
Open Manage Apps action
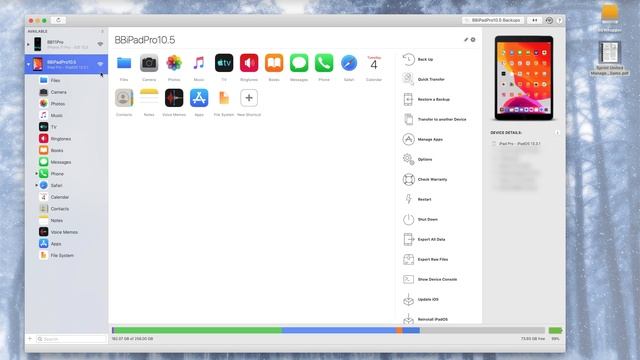[423, 139]
